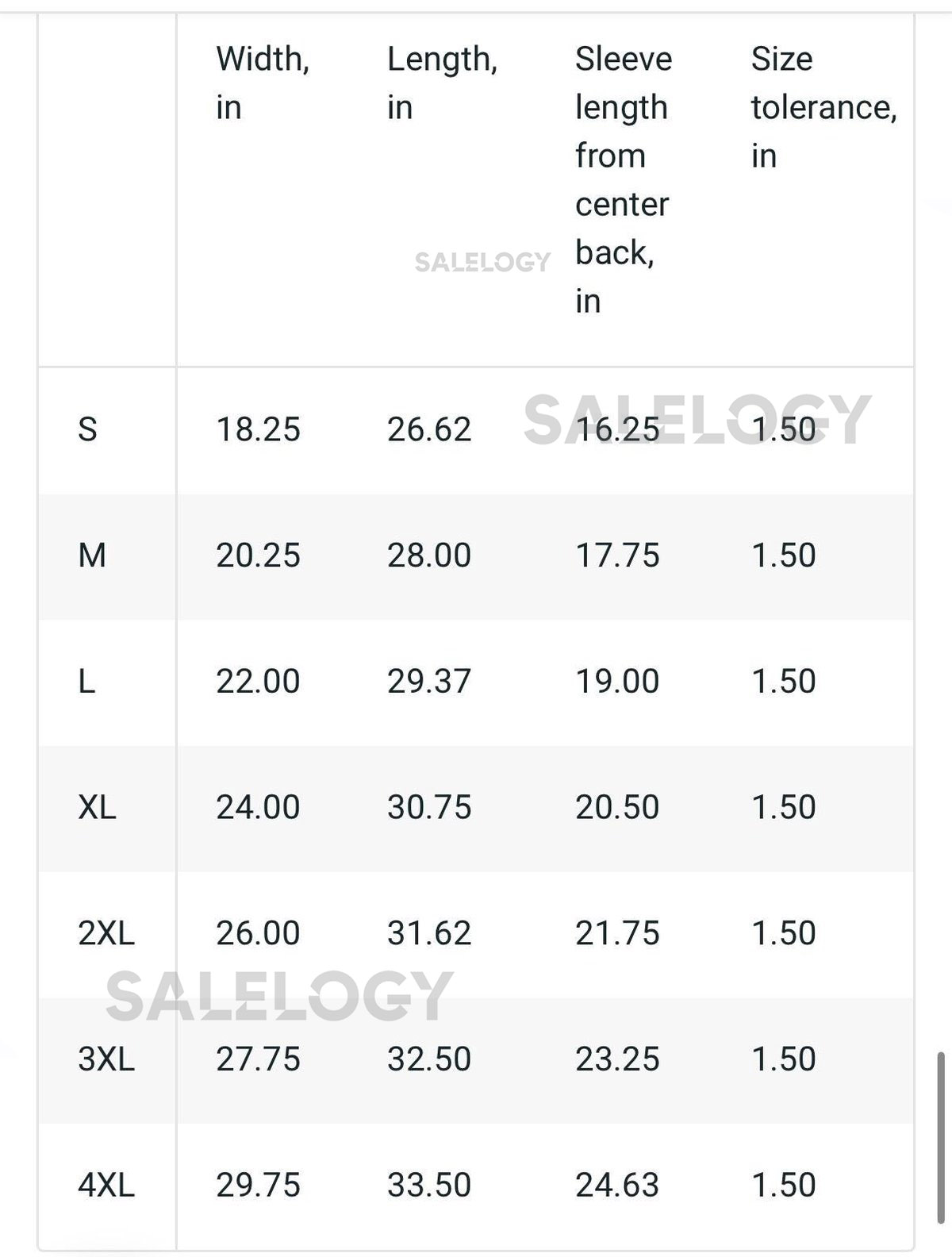The height and width of the screenshot is (1257, 952).
Task: Click the width value 26.00
Action: (258, 933)
